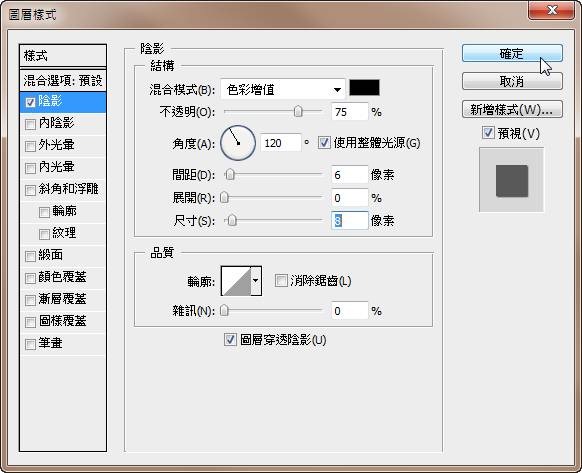Toggle 使用整體光源(G) checkbox
This screenshot has height=473, width=582.
pos(324,143)
